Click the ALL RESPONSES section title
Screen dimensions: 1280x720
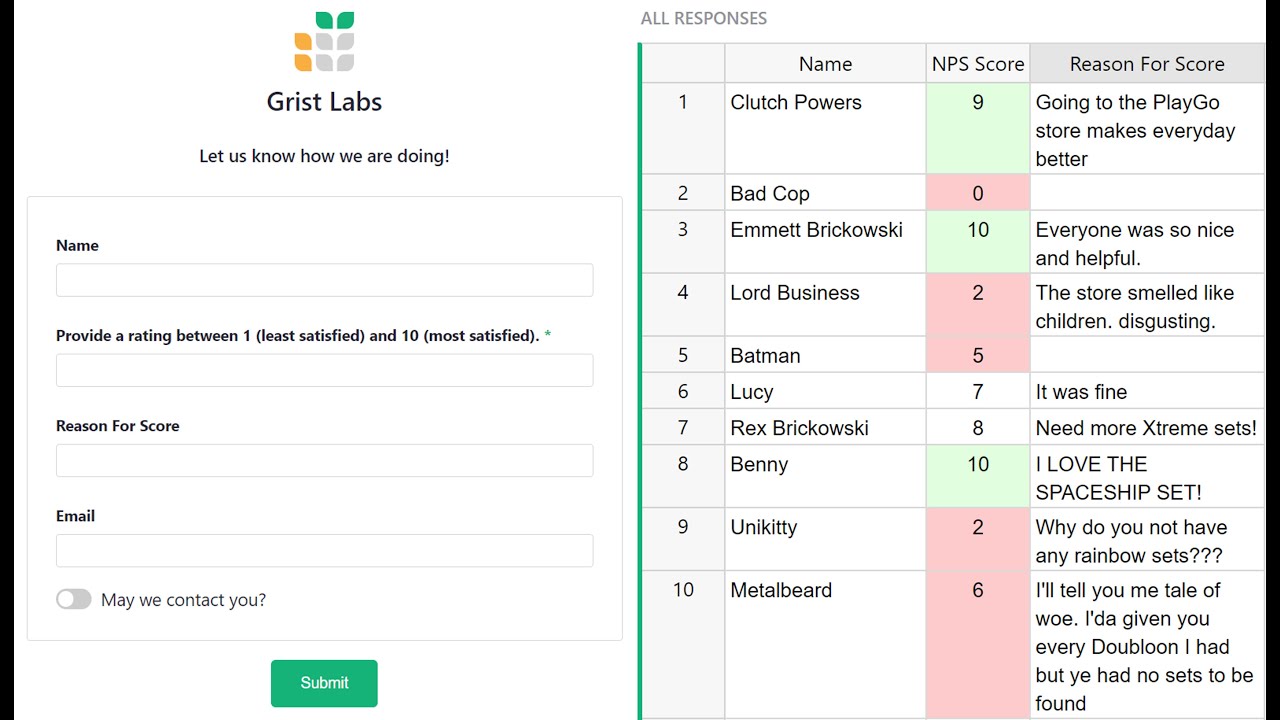[x=704, y=18]
